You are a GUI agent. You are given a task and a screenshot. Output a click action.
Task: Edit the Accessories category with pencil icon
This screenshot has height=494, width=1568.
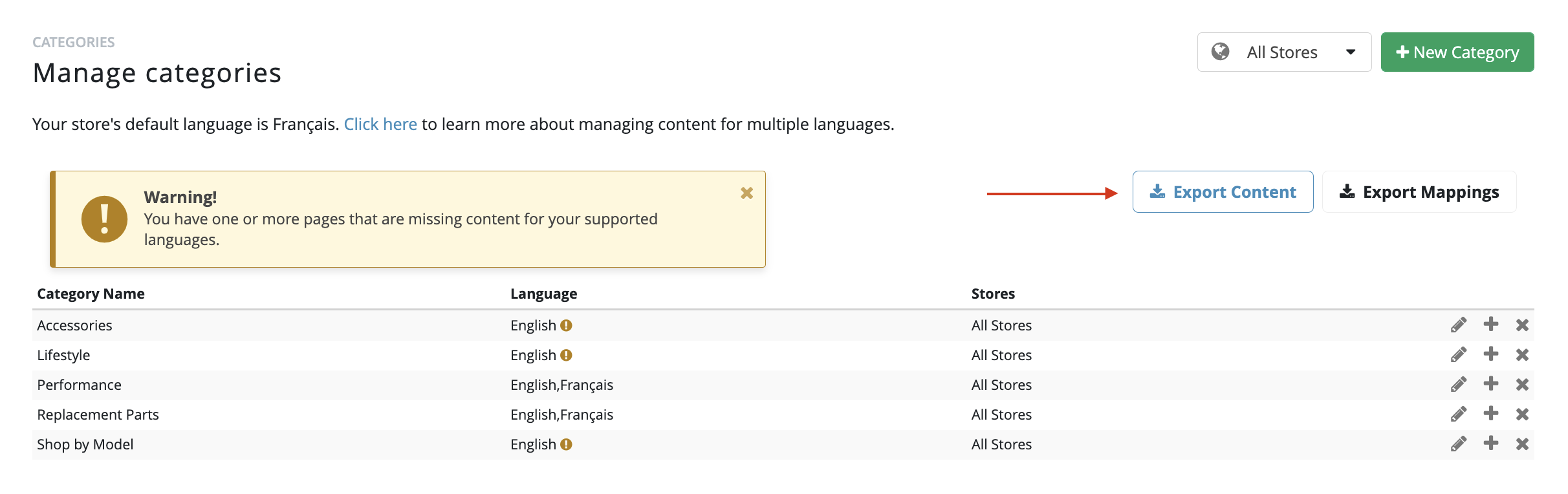tap(1459, 325)
